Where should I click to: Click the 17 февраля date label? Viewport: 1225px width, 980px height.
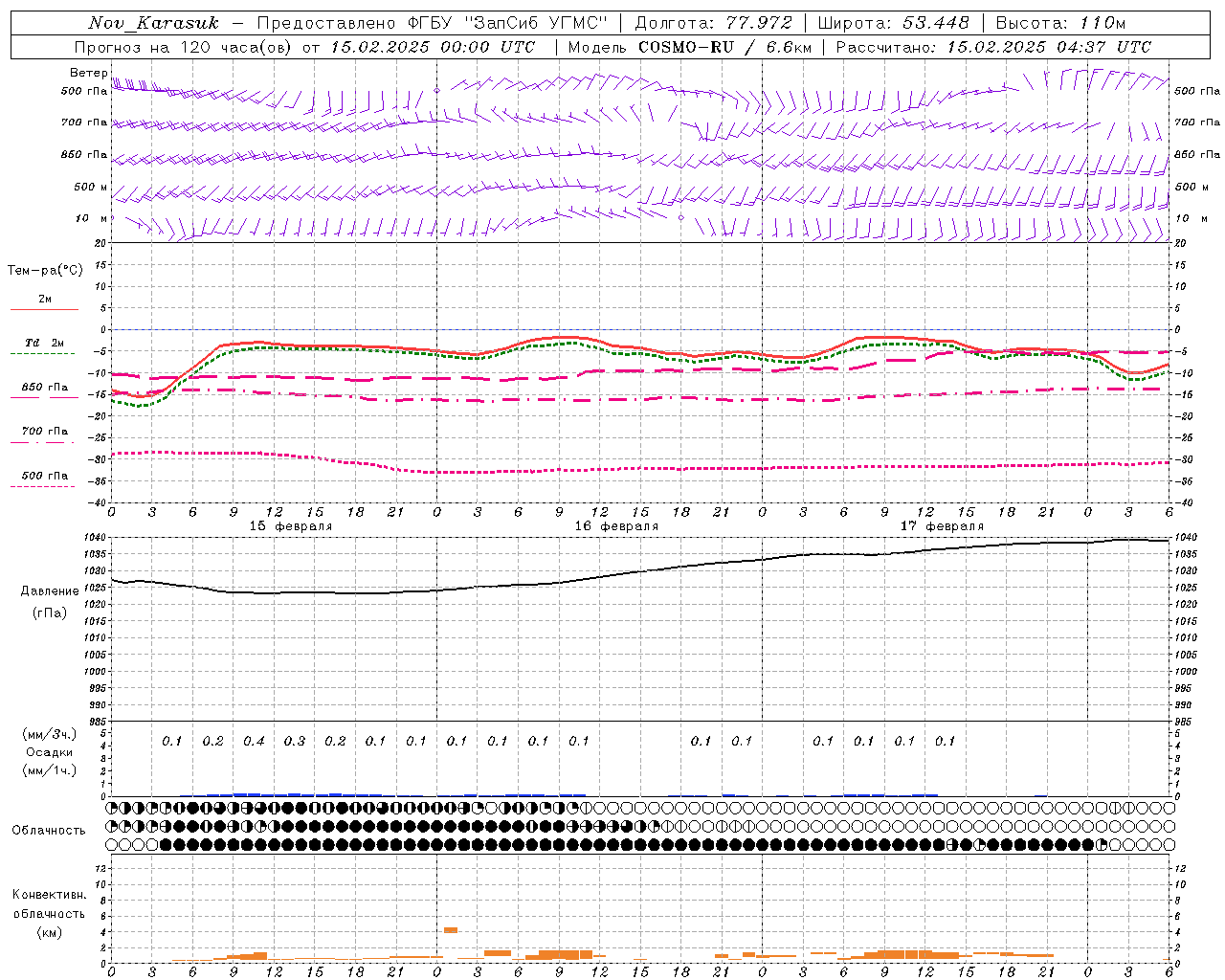coord(942,526)
